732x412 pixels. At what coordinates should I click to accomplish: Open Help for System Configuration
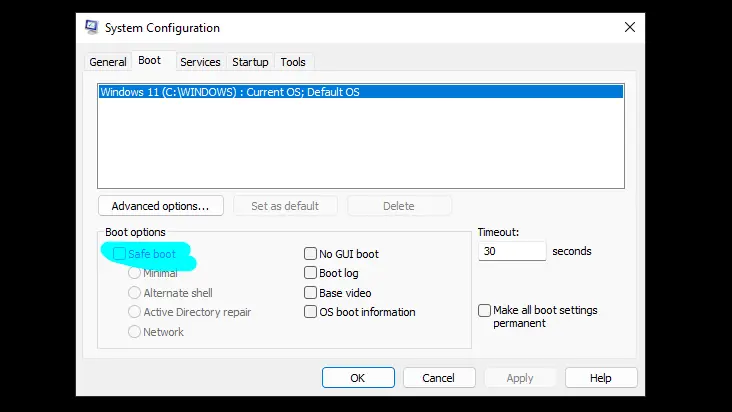click(601, 377)
